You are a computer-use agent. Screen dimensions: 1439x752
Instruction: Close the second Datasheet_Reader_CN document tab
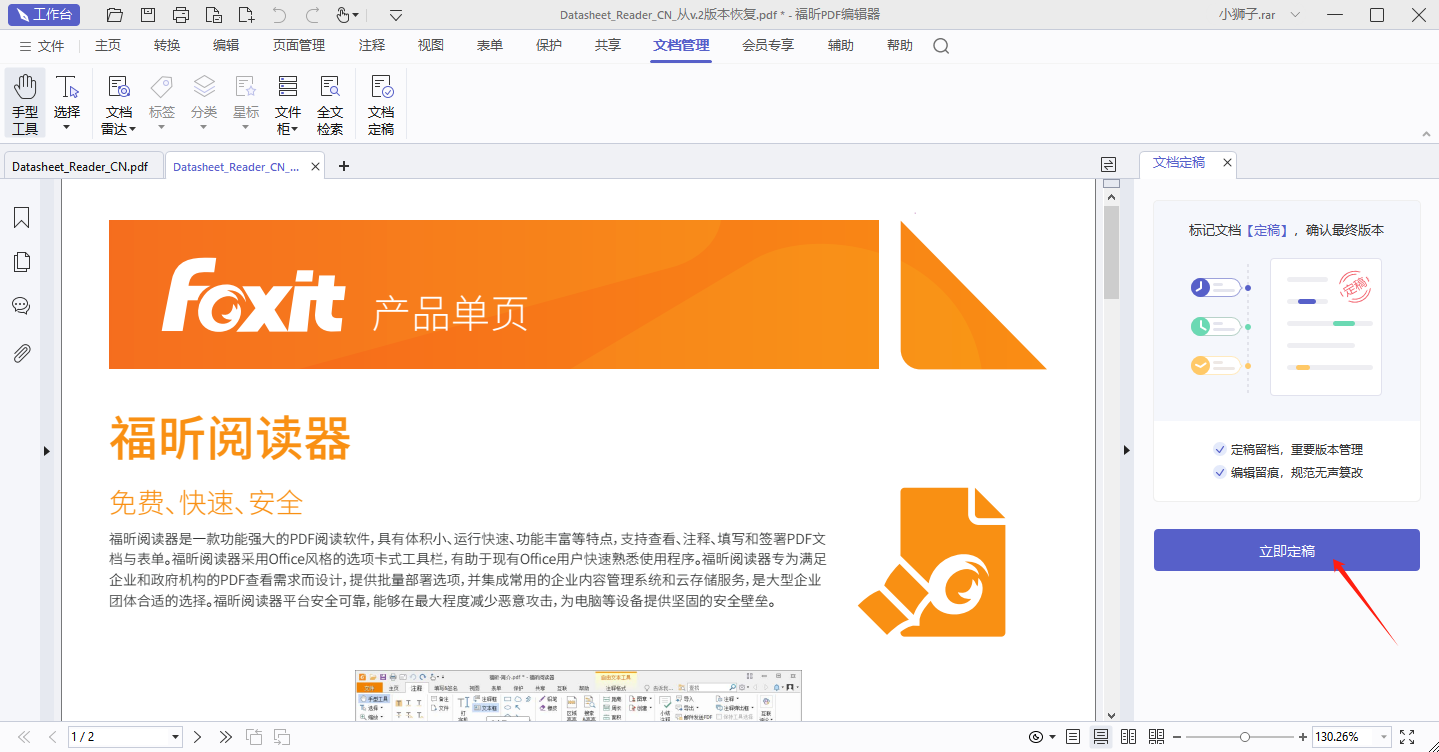(316, 167)
